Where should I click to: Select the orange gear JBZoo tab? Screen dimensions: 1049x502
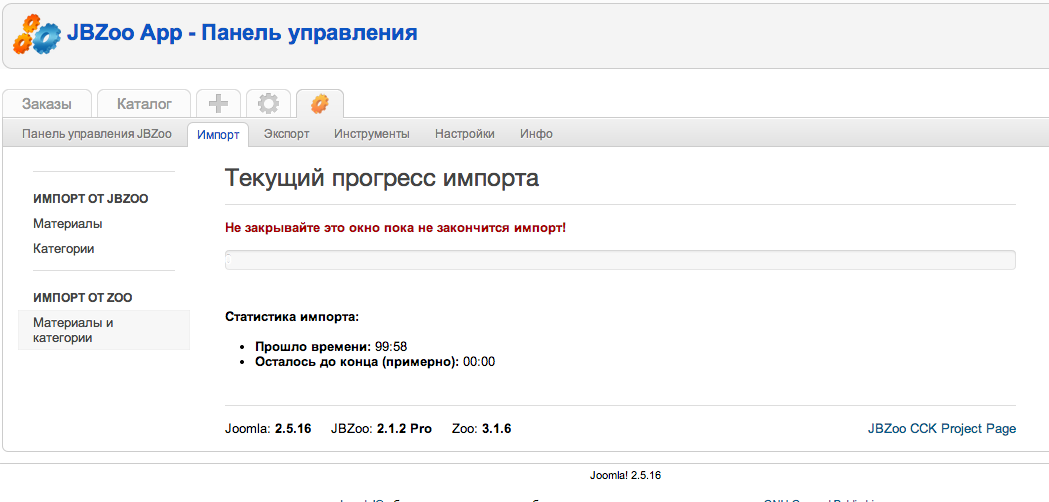coord(319,103)
